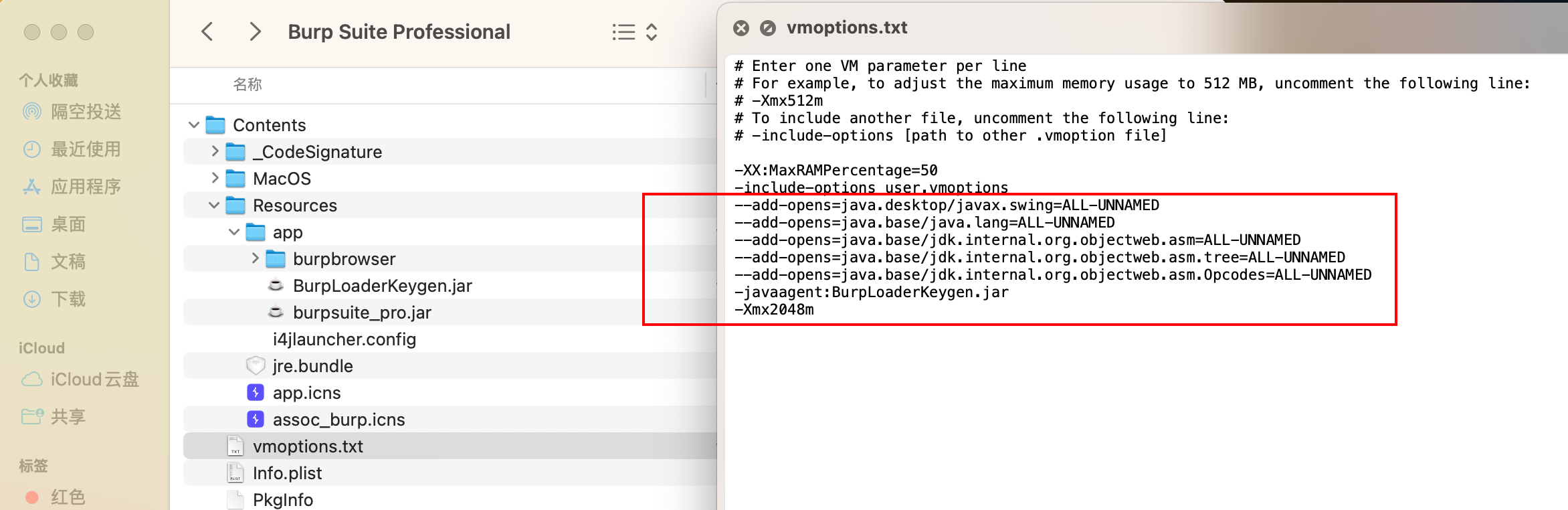
Task: Select the BurpLoaderKeygen.jar file name
Action: [x=383, y=285]
